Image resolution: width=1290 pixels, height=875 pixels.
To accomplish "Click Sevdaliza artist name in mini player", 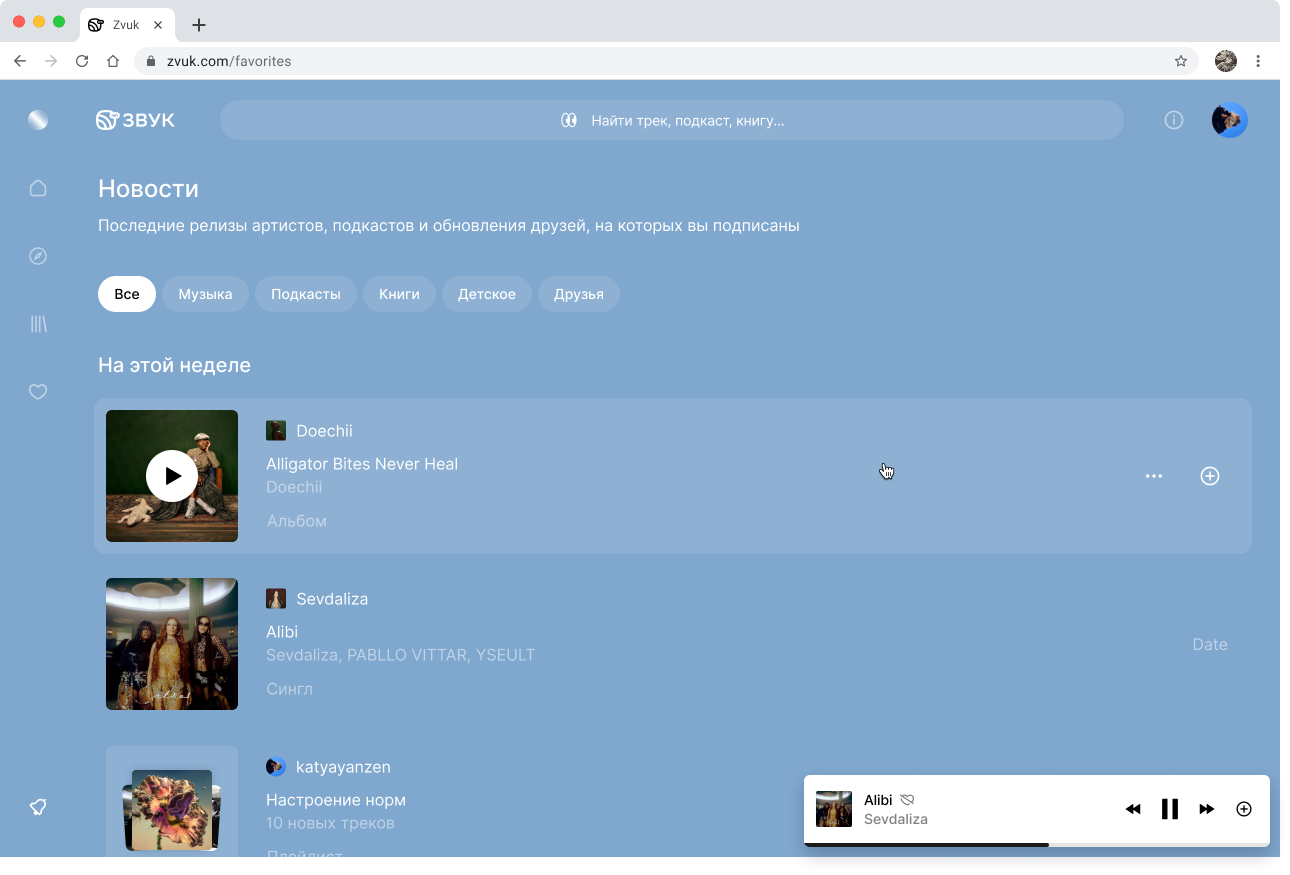I will 896,819.
